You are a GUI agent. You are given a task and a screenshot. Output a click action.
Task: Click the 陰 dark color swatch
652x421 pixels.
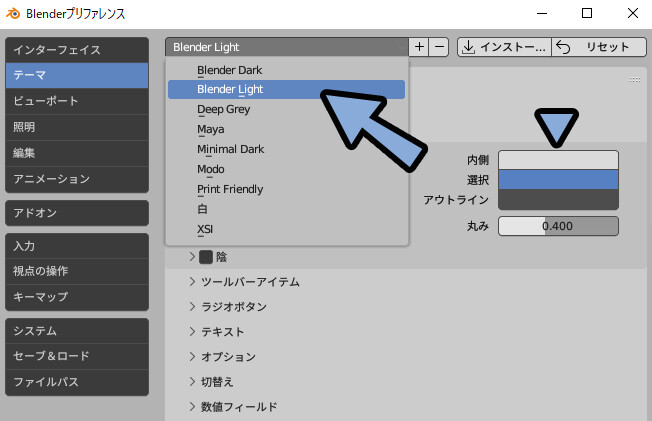point(206,257)
